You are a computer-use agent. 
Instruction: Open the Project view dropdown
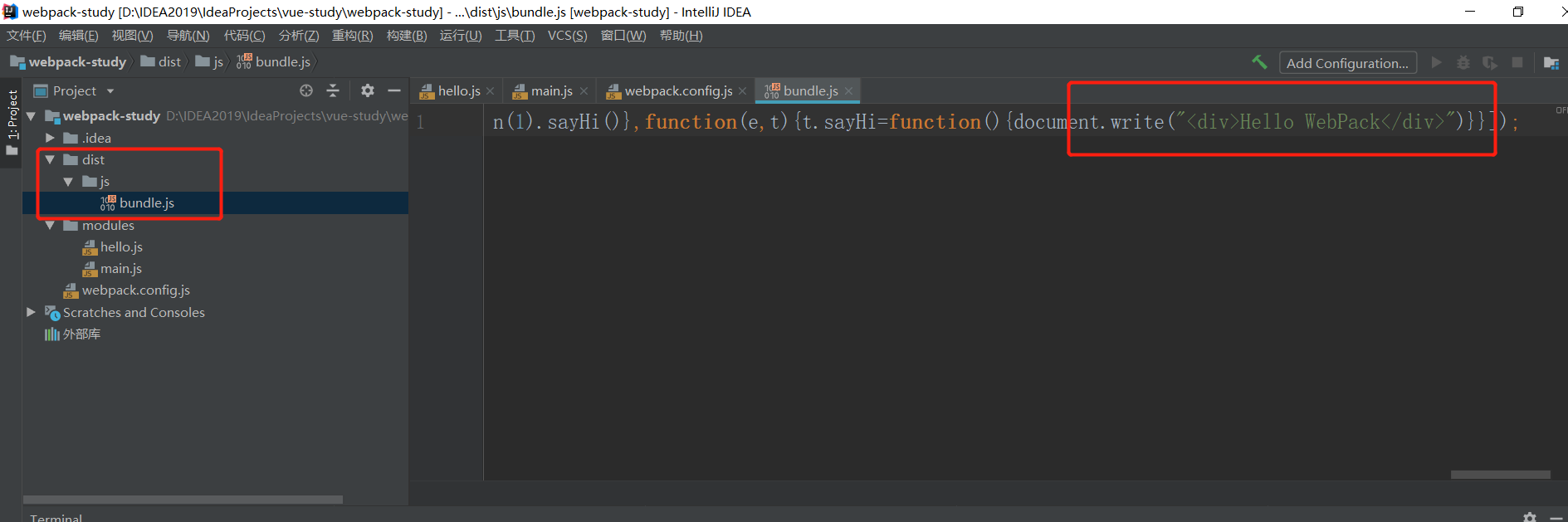(x=110, y=91)
